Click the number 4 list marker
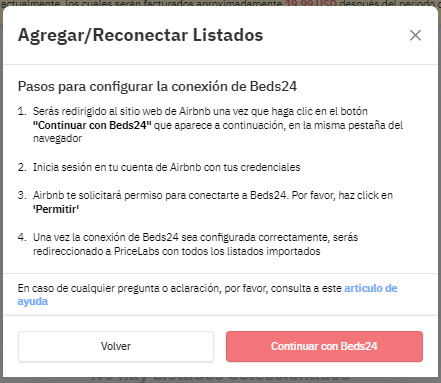Image resolution: width=441 pixels, height=383 pixels. point(22,237)
